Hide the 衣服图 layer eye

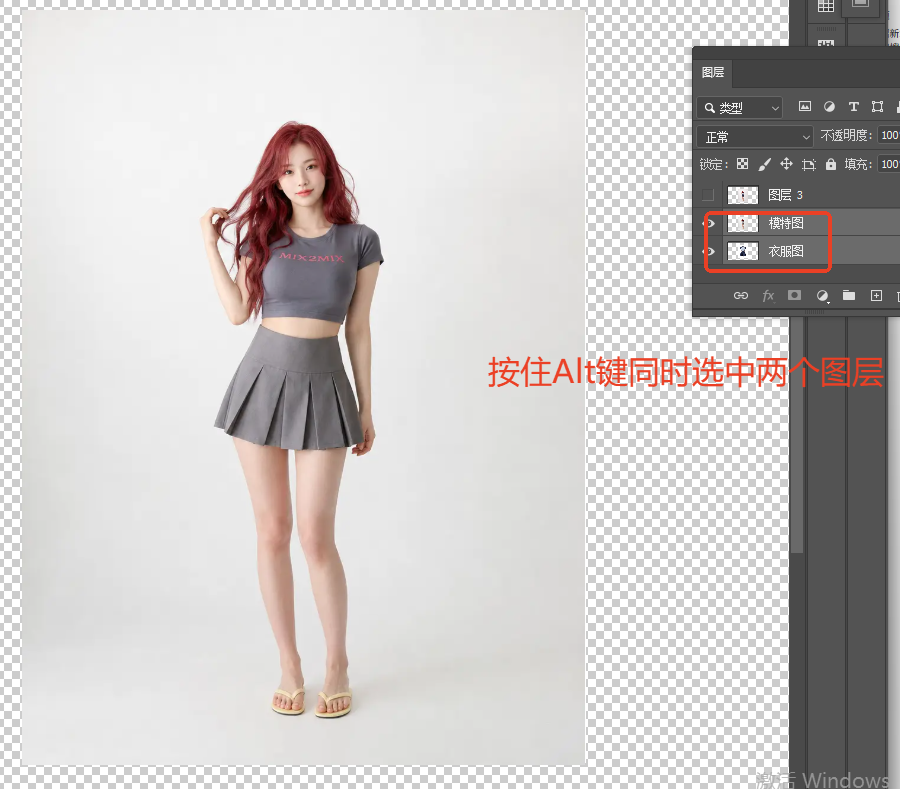[x=710, y=251]
